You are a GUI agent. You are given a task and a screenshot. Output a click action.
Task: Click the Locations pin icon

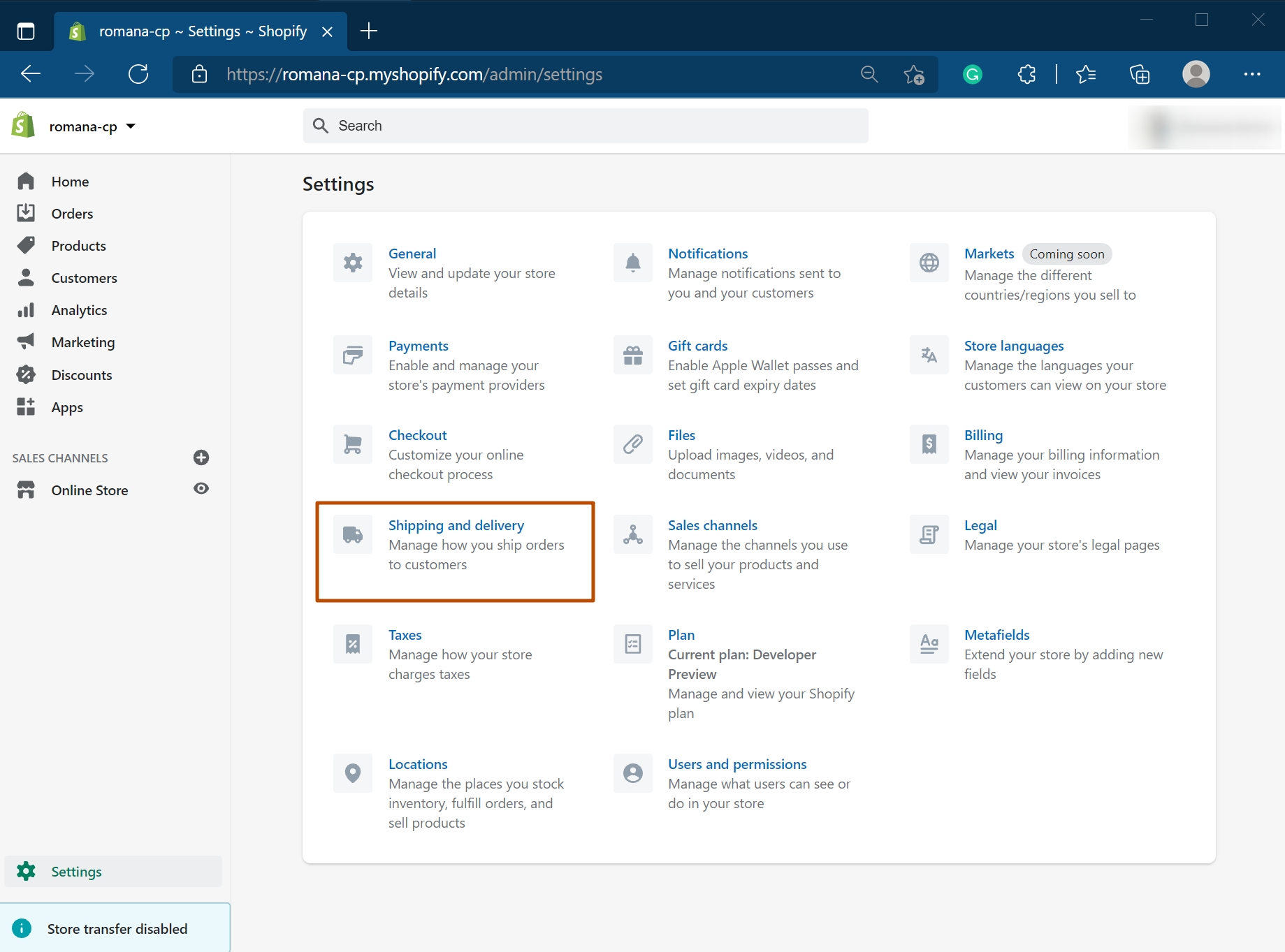click(353, 773)
